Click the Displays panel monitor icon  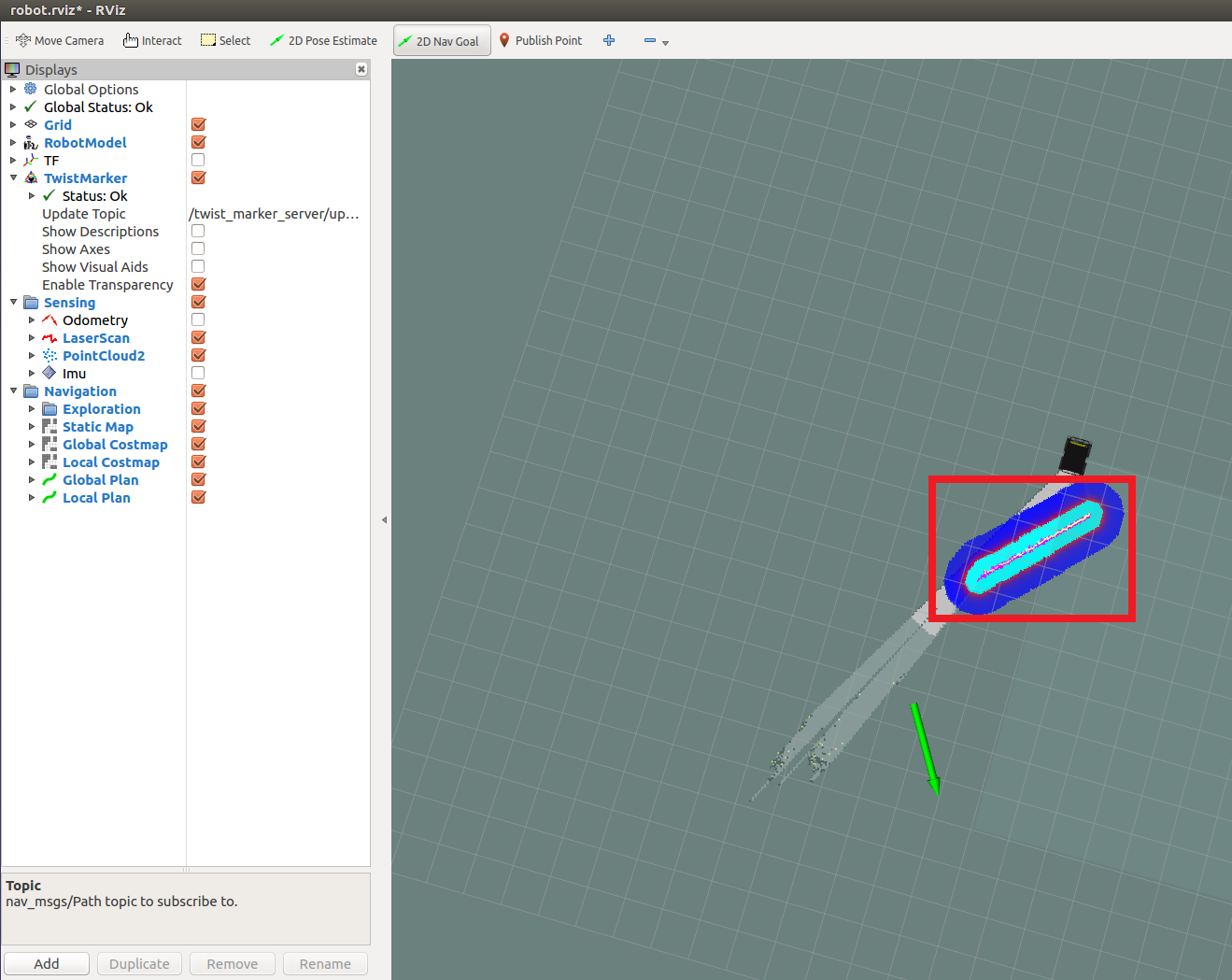tap(12, 69)
